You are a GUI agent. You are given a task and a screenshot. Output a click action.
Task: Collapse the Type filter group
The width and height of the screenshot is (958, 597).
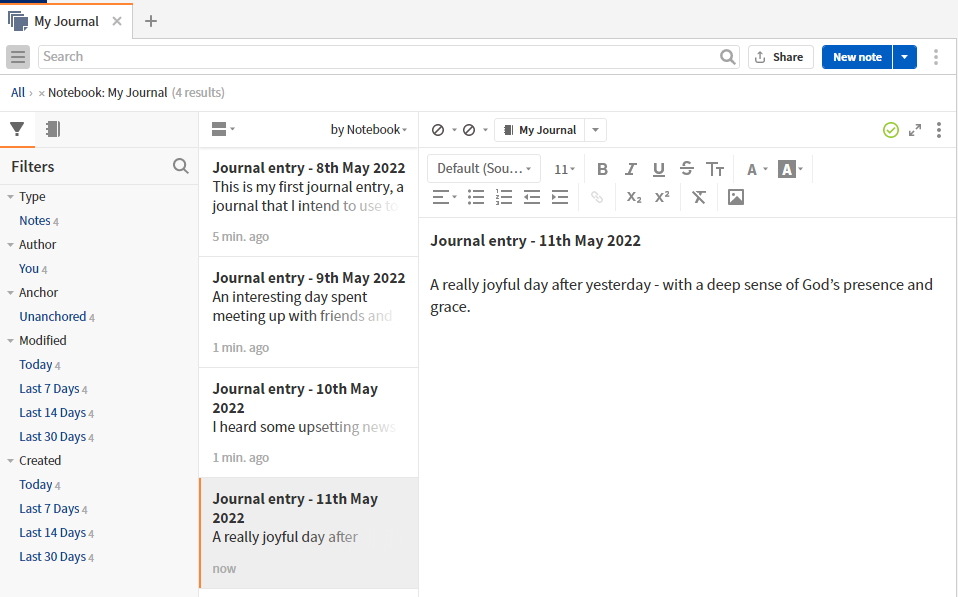[x=10, y=197]
